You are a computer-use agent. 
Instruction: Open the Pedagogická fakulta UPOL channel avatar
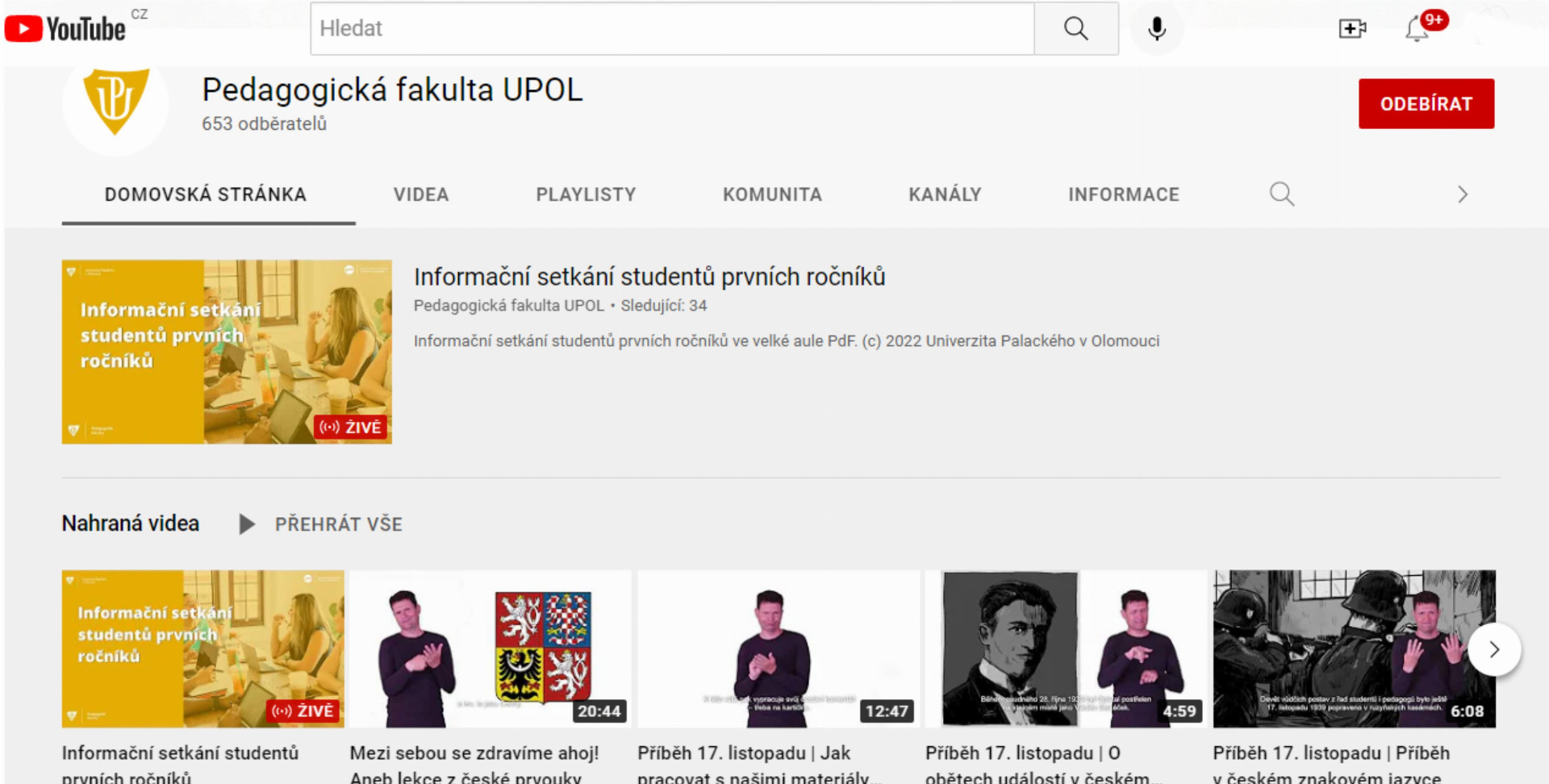[115, 105]
